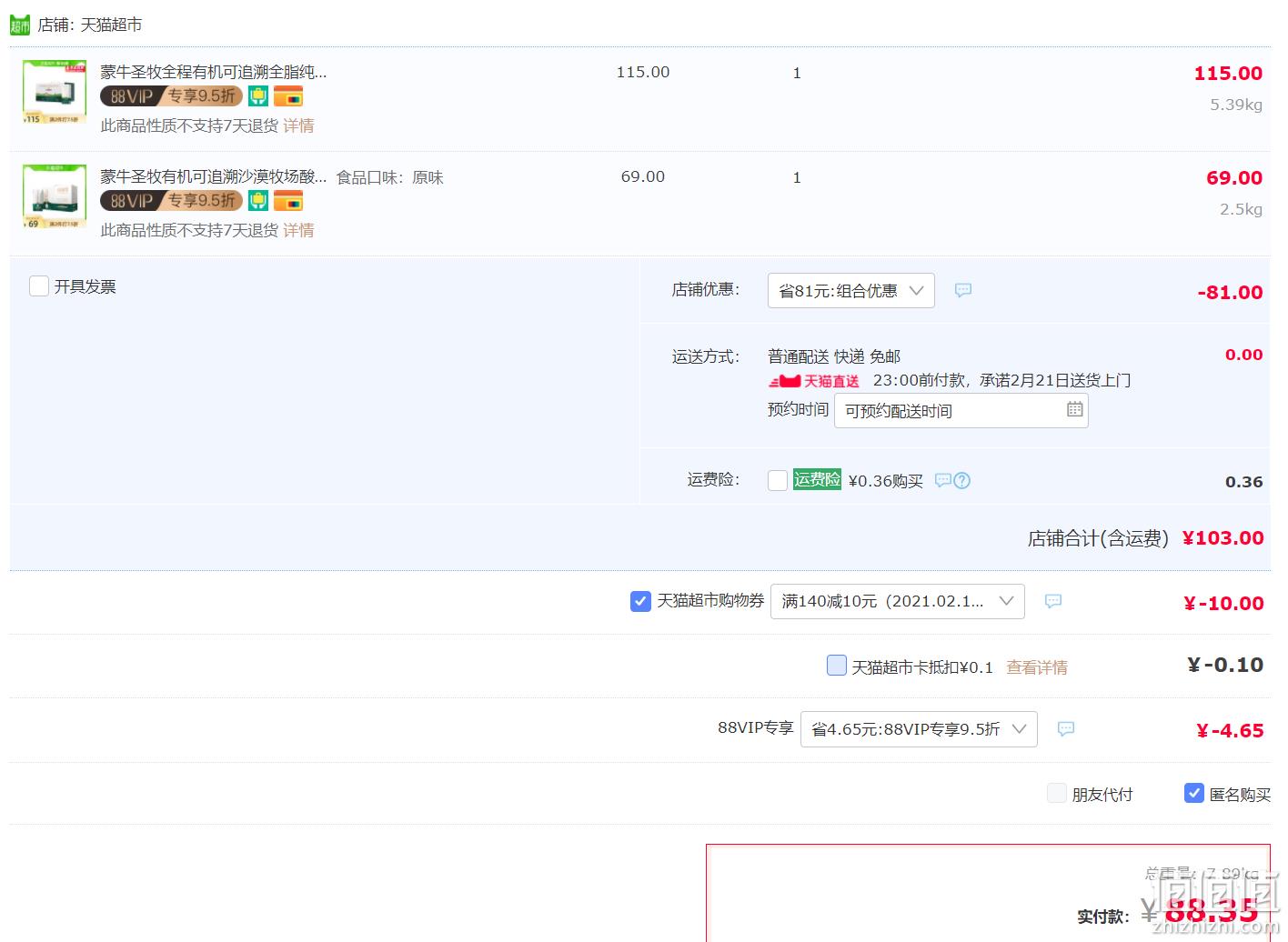
Task: Click the orange card icon on 115.00 item
Action: point(288,96)
